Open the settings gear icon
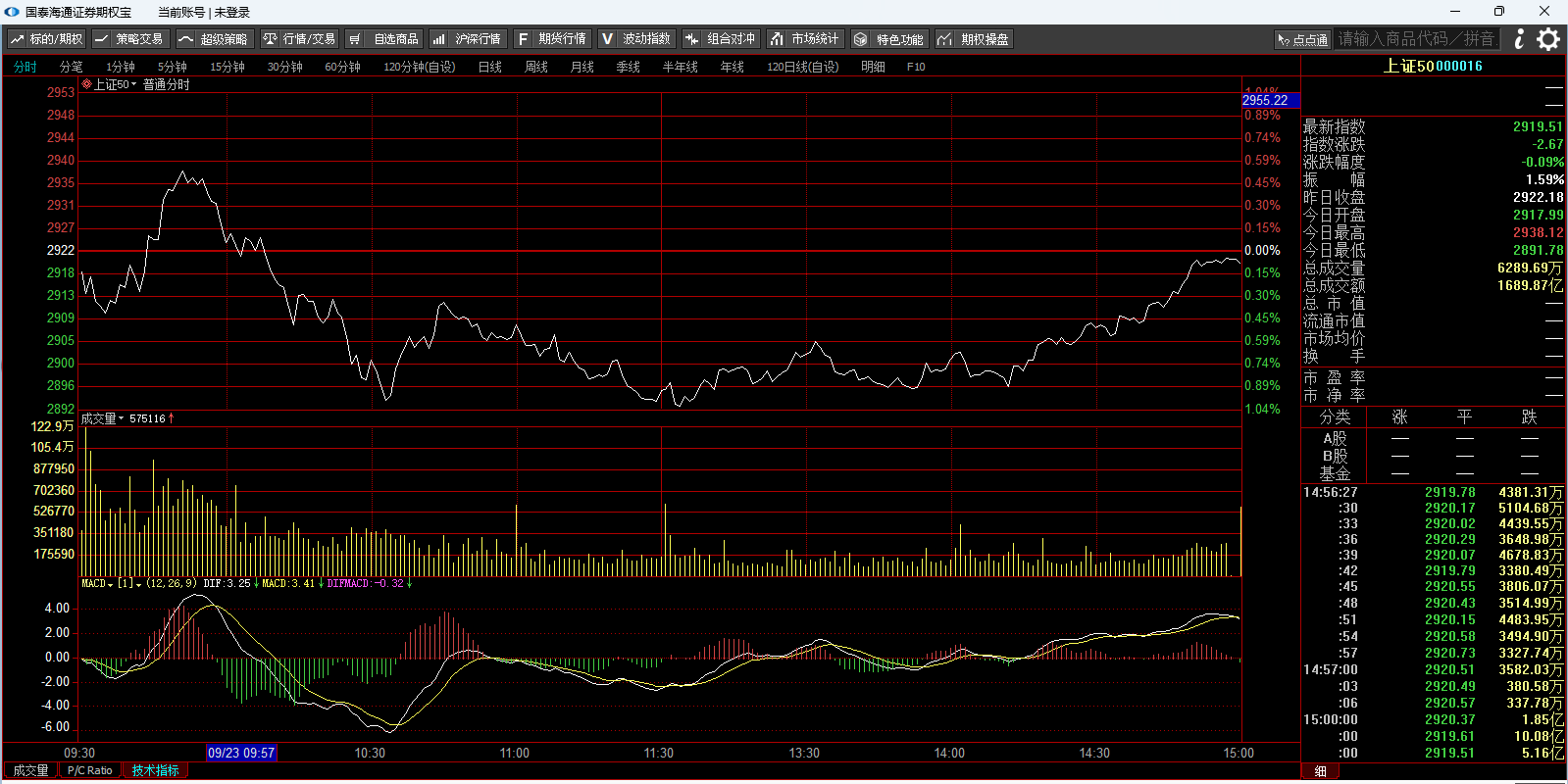The image size is (1568, 784). [x=1548, y=39]
